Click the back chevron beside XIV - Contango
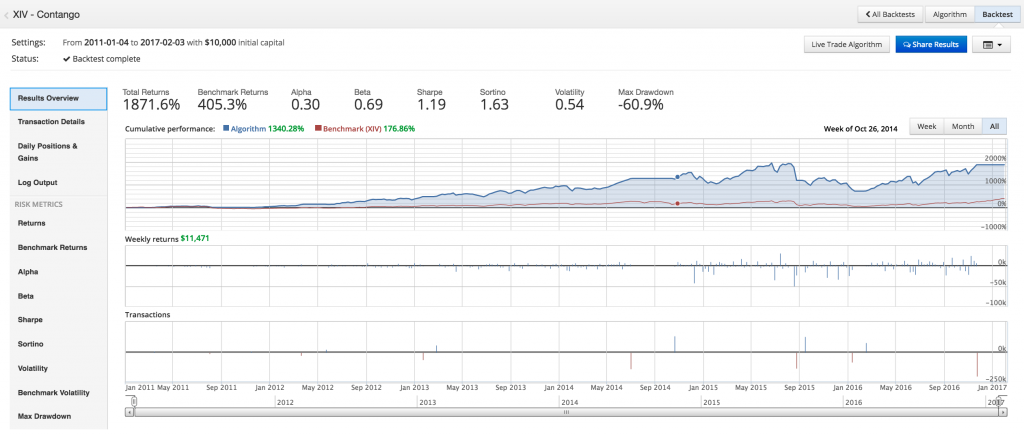The width and height of the screenshot is (1024, 435). 7,15
